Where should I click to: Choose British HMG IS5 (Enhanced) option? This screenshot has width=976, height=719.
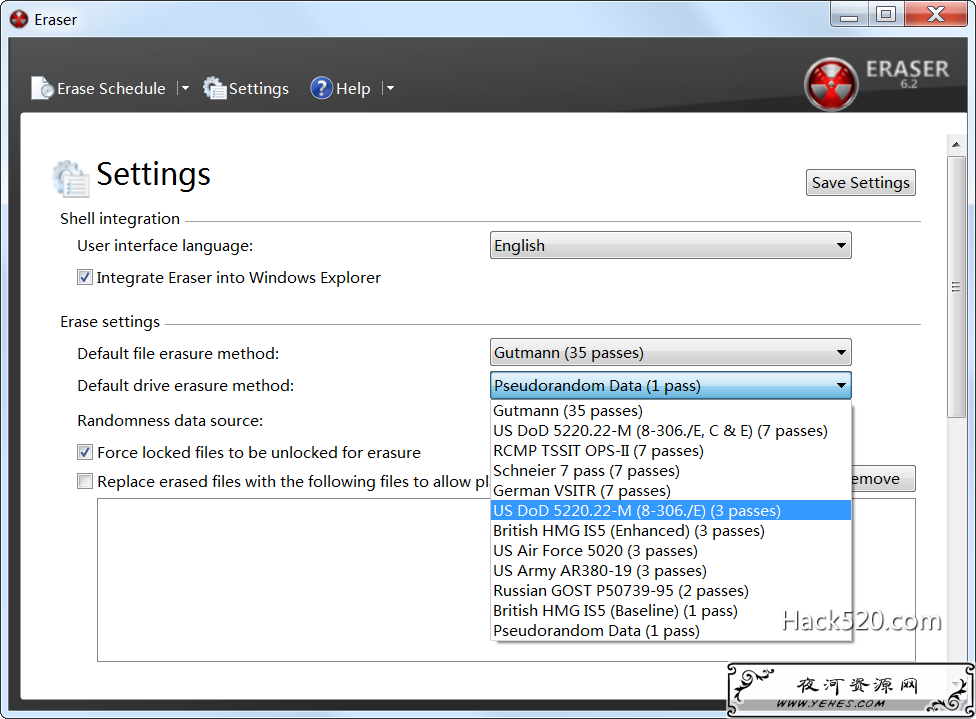670,530
